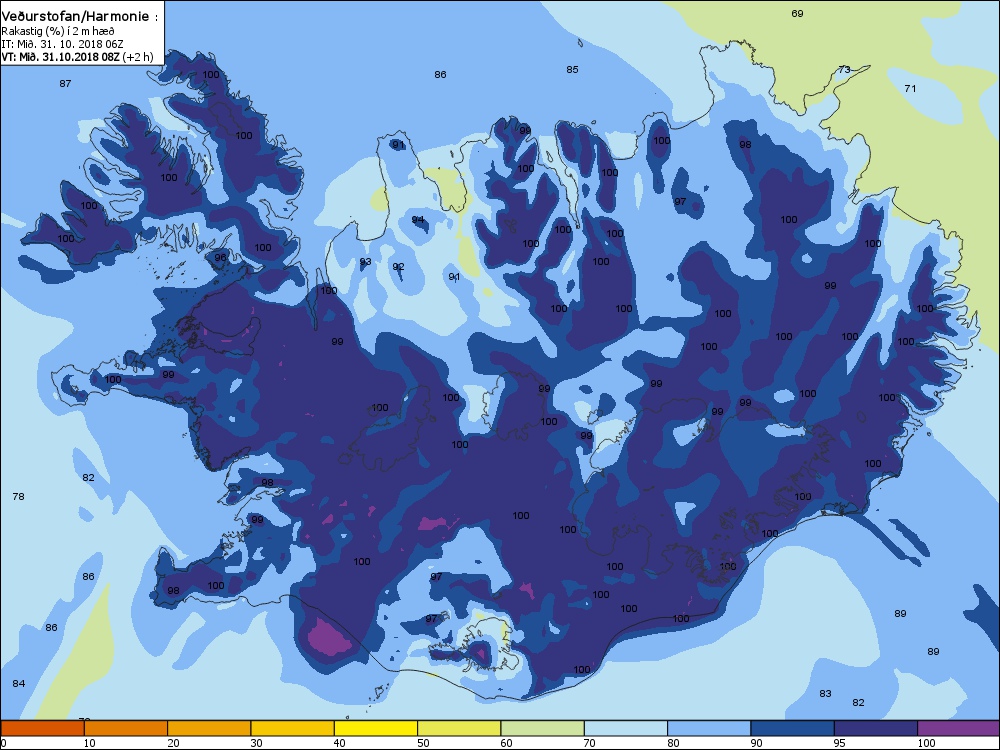Click the 30–40 amber legend swatch

(293, 728)
